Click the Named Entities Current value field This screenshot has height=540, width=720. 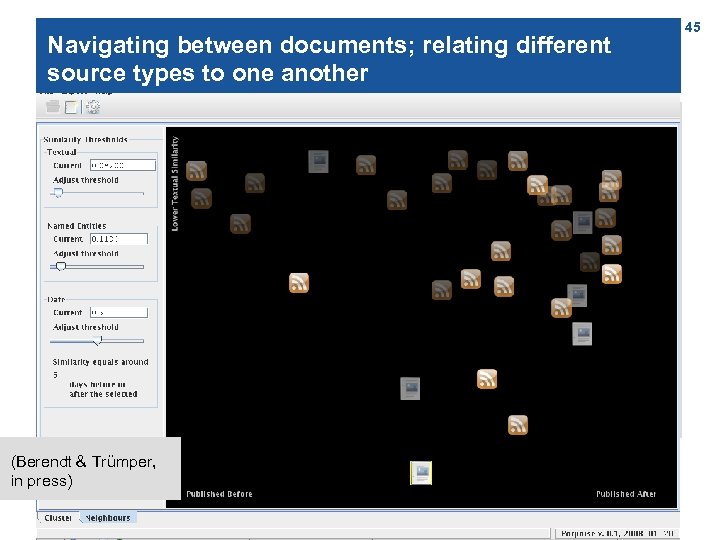click(119, 239)
